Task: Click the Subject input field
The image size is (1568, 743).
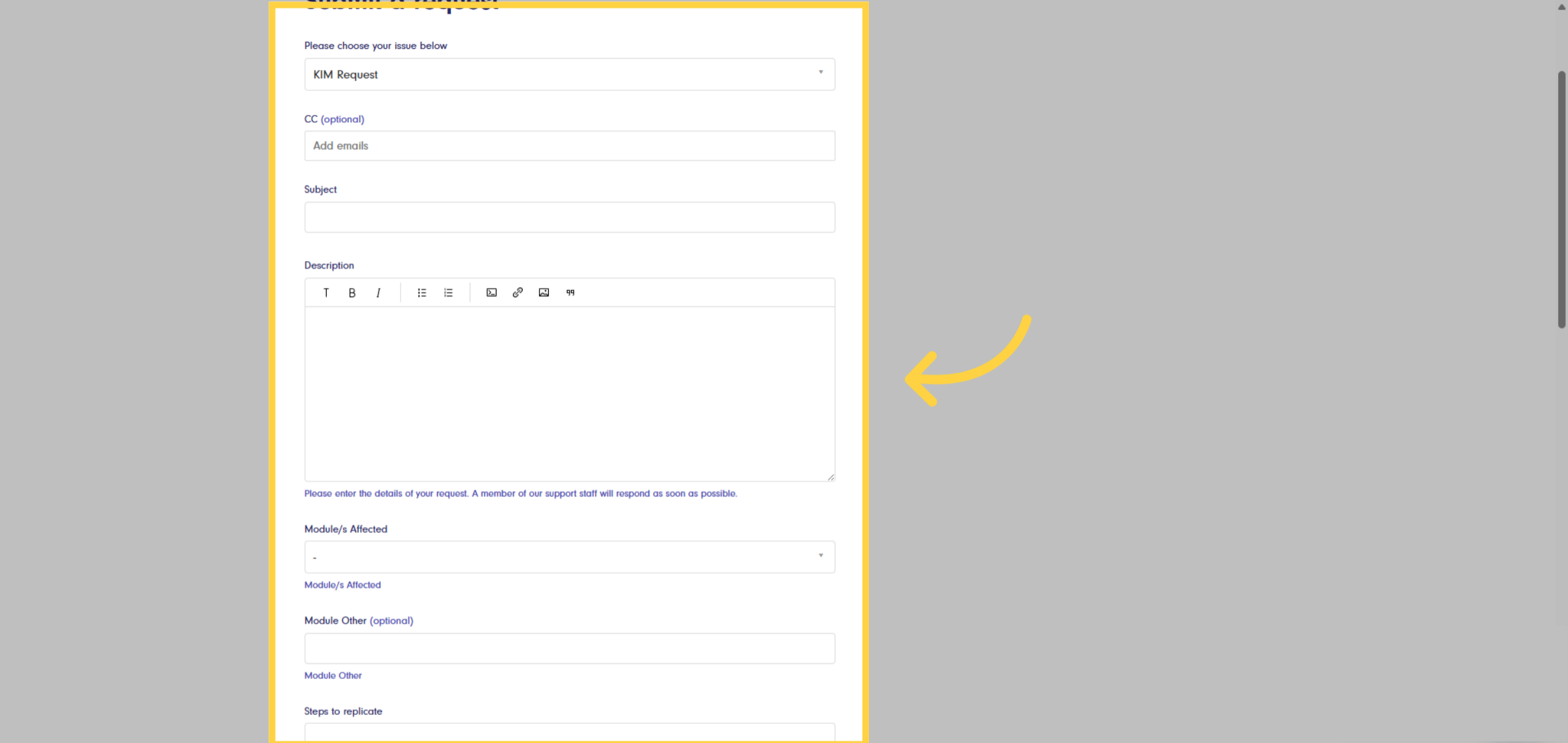Action: tap(570, 217)
